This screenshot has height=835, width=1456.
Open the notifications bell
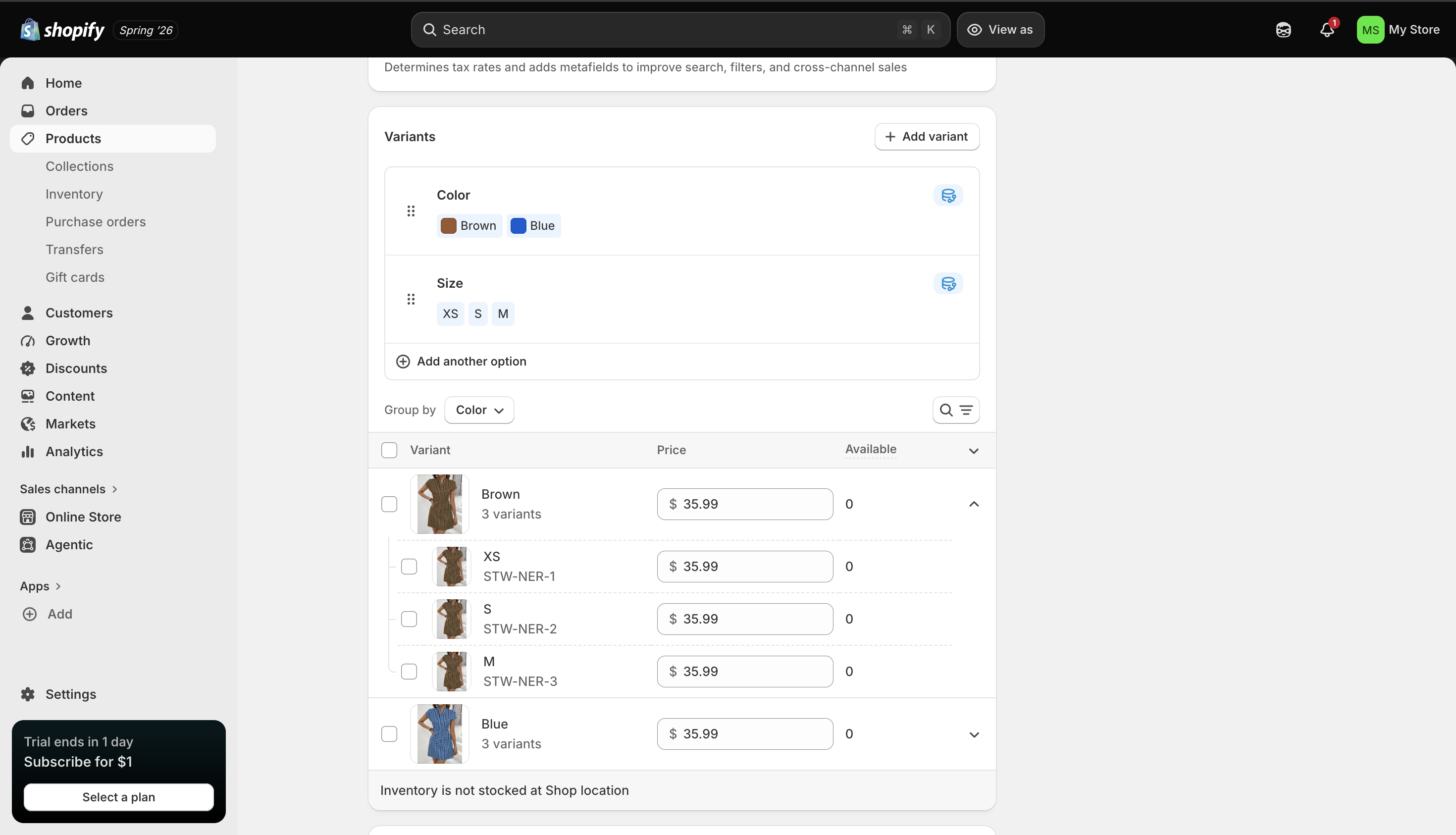pyautogui.click(x=1327, y=30)
